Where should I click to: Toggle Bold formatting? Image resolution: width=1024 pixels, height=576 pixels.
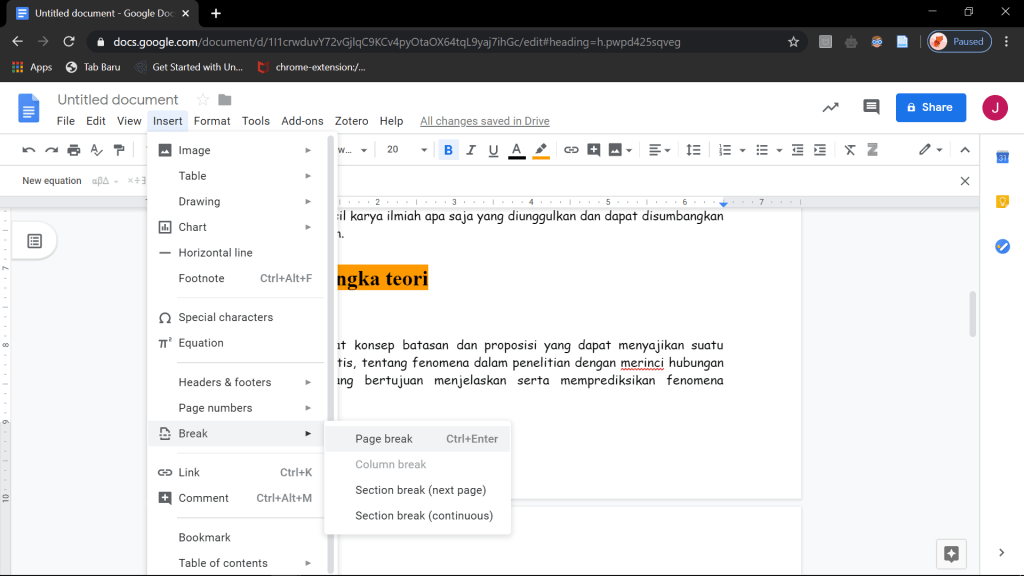pyautogui.click(x=448, y=150)
